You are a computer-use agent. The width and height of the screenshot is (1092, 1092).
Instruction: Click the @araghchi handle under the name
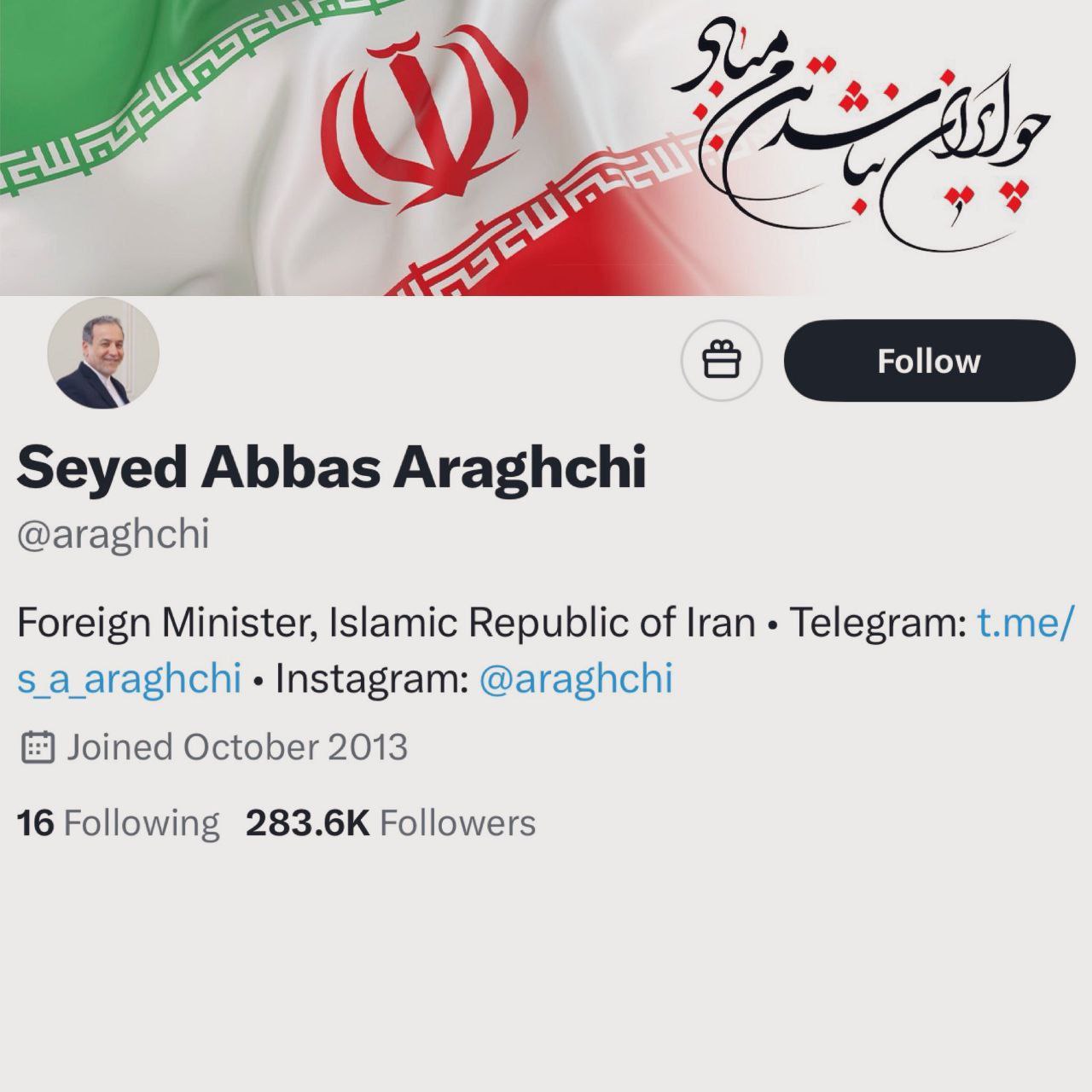tap(113, 535)
